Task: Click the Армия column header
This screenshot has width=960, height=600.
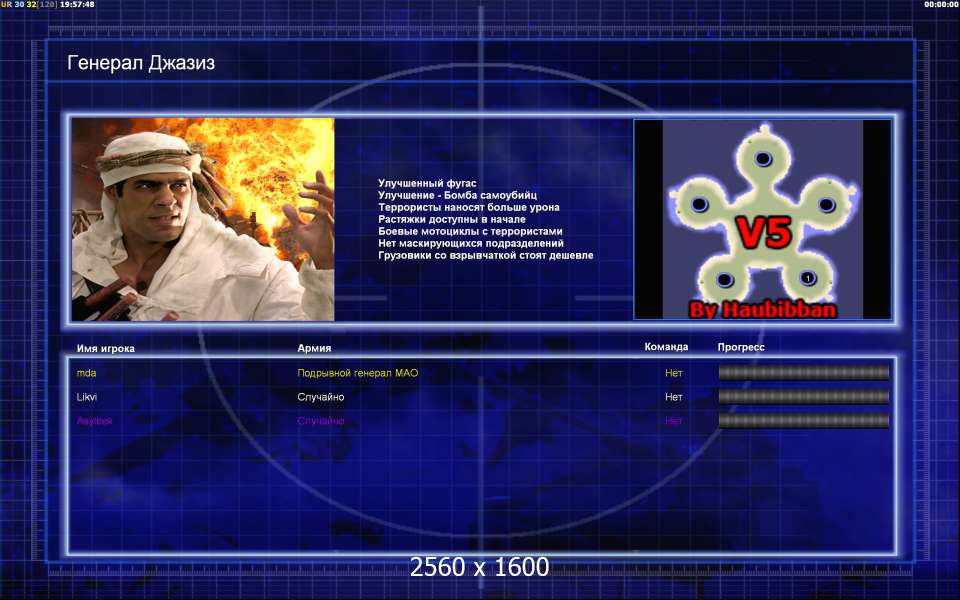Action: [314, 348]
